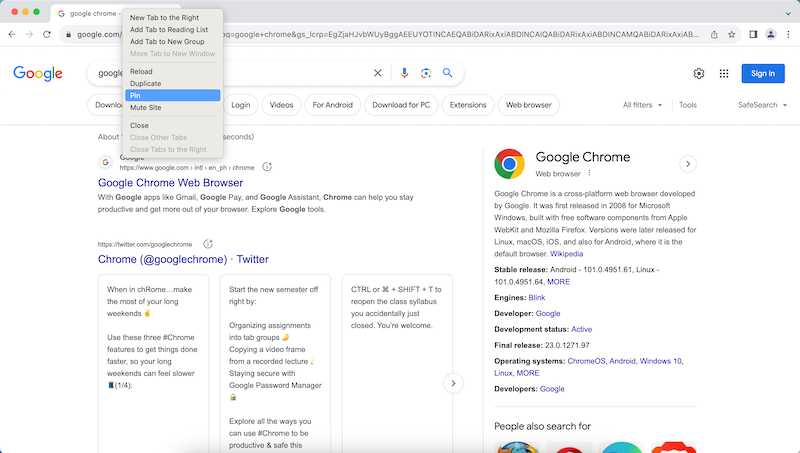Viewport: 800px width, 453px height.
Task: Open the Wikipedia link in the description
Action: tap(566, 254)
